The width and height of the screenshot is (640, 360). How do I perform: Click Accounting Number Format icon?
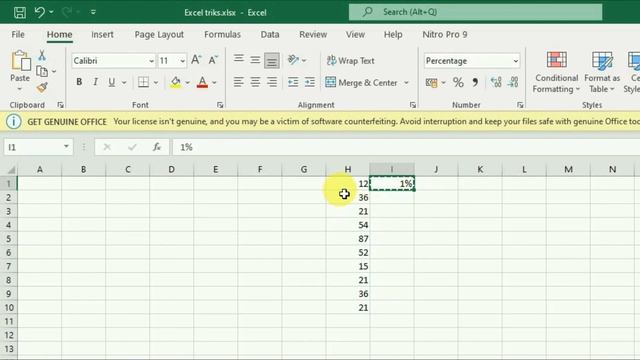click(x=431, y=82)
